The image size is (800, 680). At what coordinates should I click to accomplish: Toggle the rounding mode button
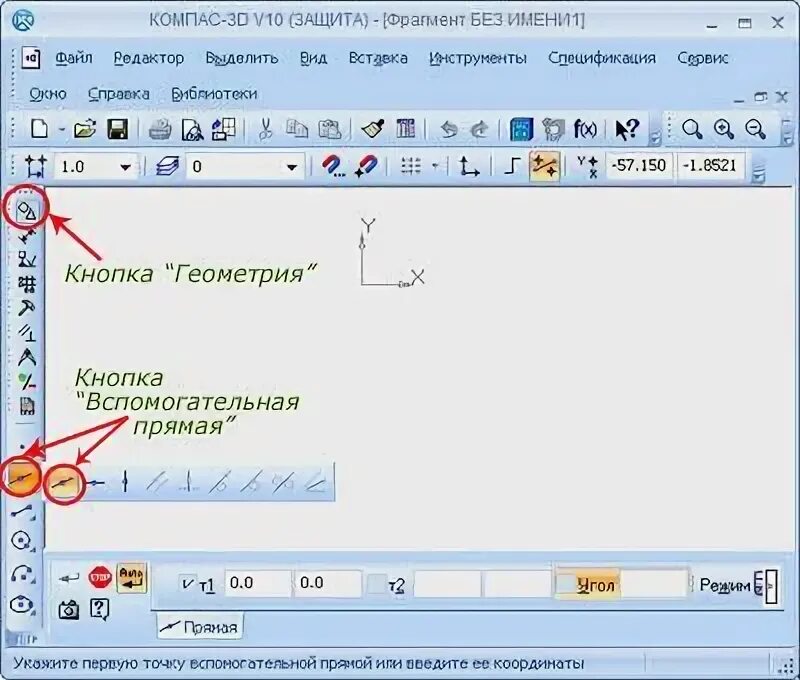click(544, 166)
